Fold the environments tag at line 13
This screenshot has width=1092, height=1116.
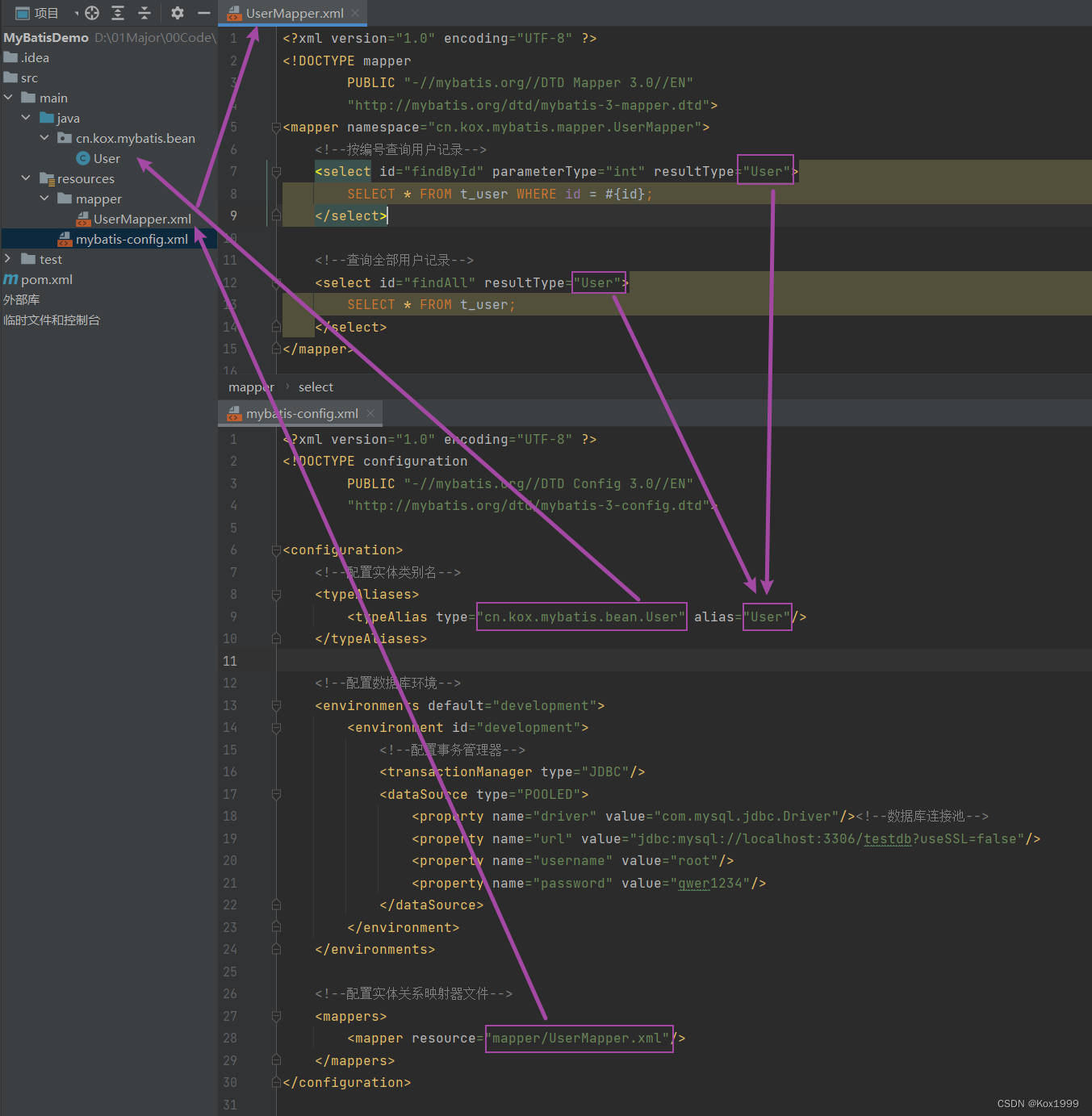tap(276, 706)
